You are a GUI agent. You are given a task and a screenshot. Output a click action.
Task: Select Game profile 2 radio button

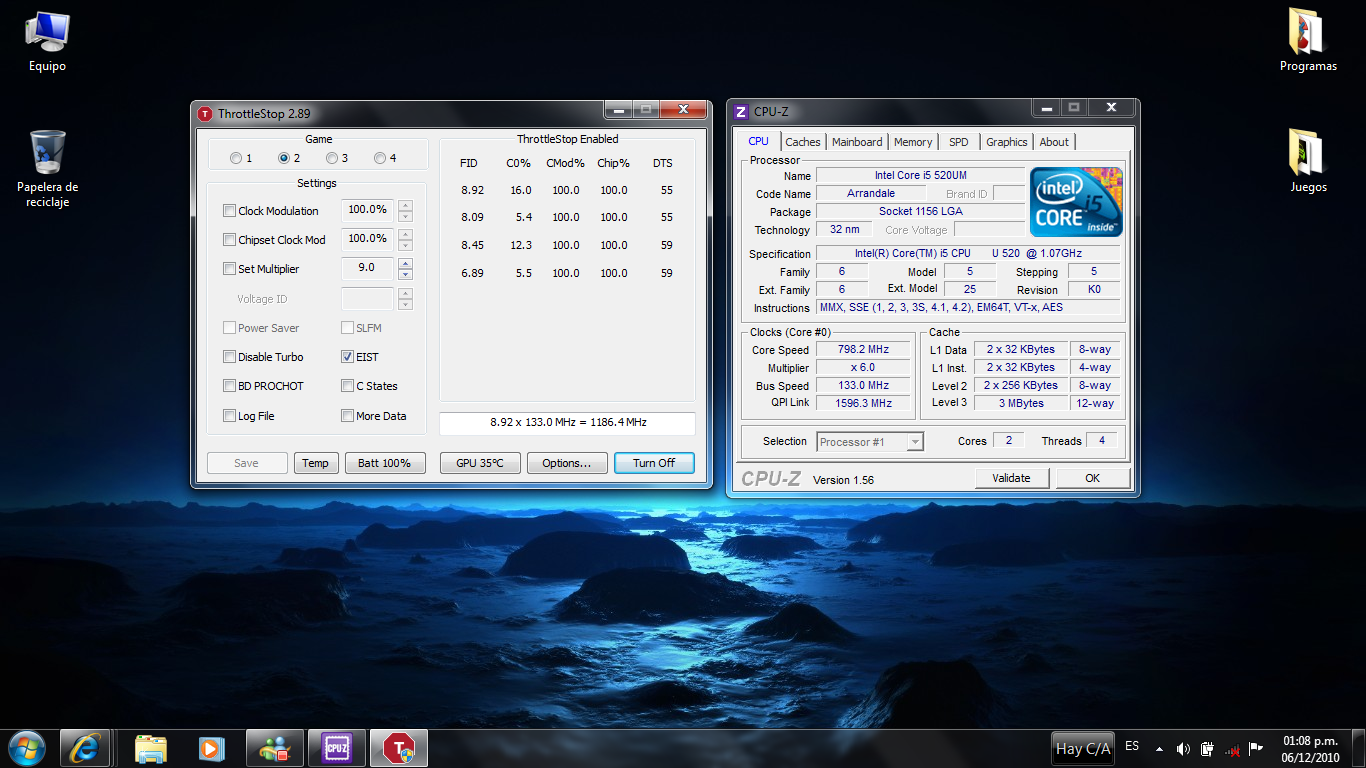point(283,158)
